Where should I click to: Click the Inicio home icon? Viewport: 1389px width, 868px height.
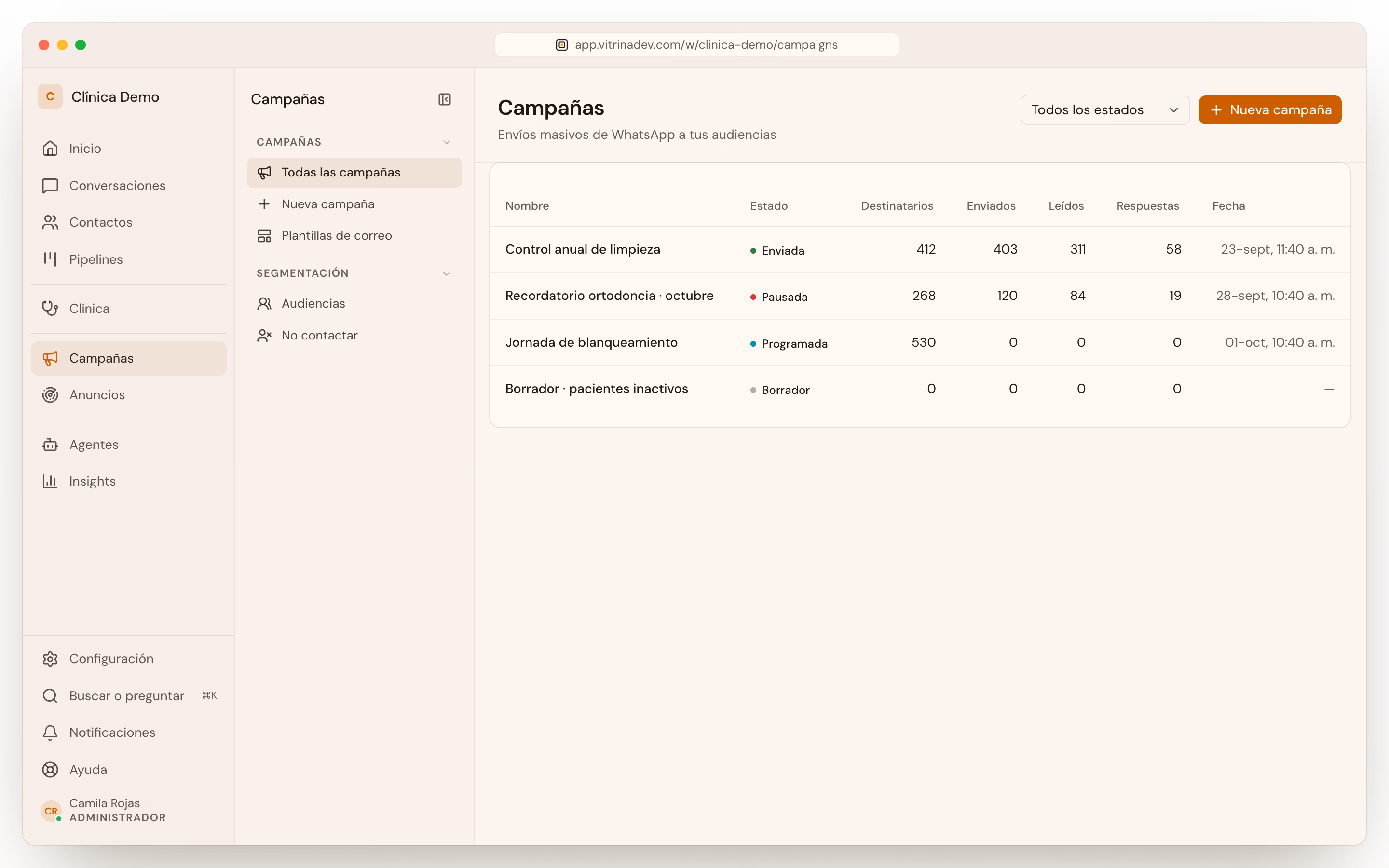(50, 149)
